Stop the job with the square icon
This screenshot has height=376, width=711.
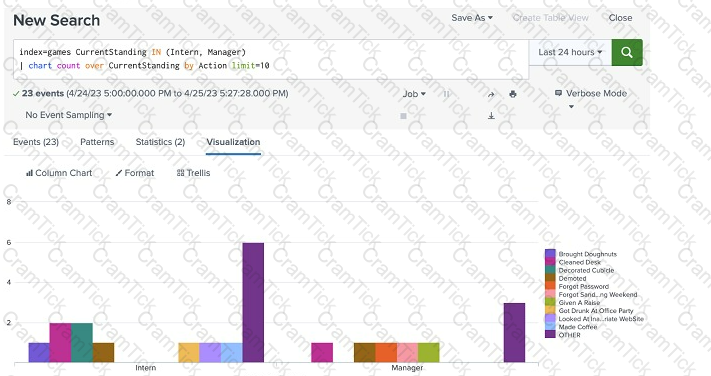[x=403, y=116]
